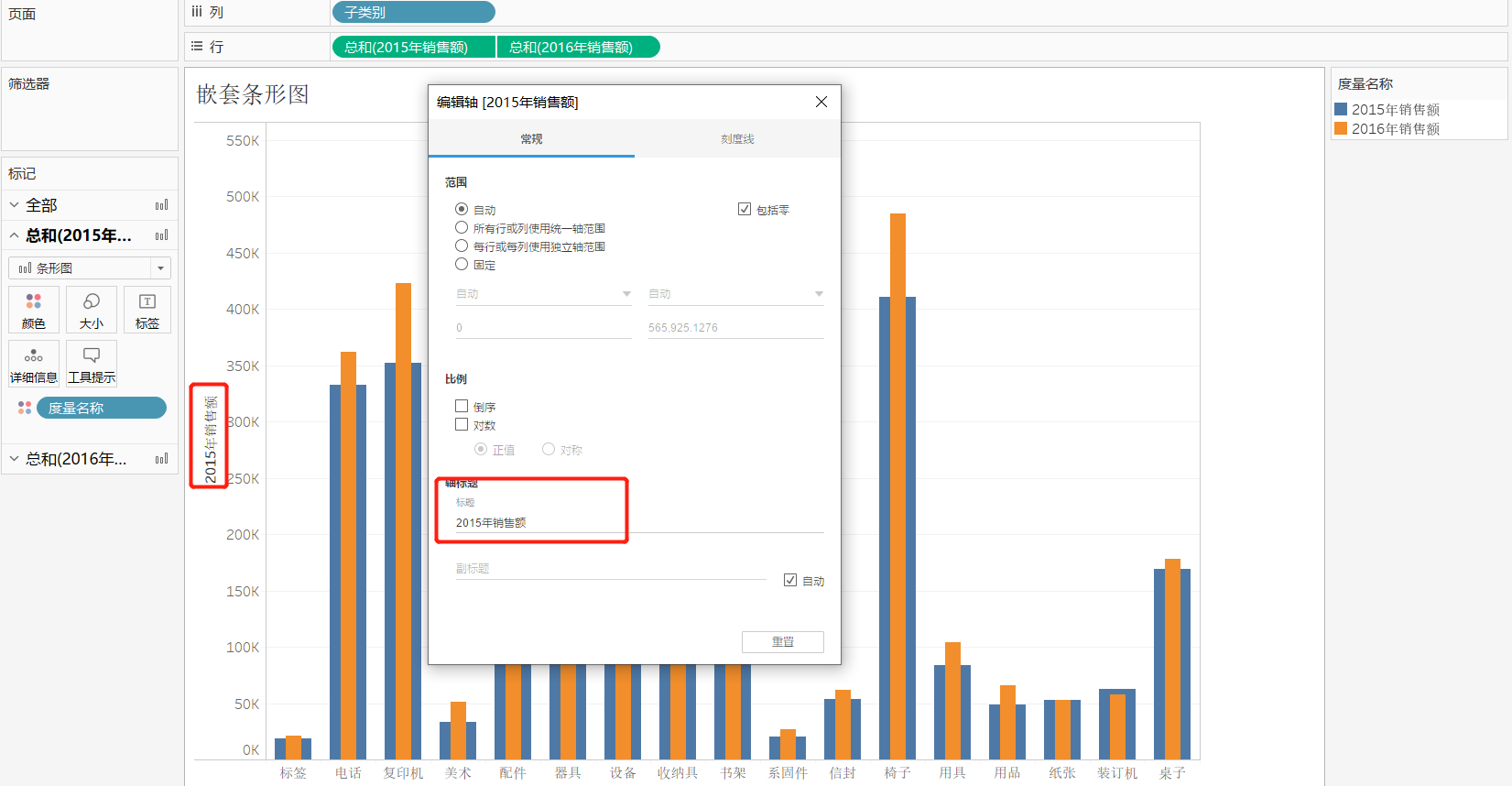This screenshot has width=1512, height=786.
Task: Click the vertical axis label 2015年销售额
Action: (210, 439)
